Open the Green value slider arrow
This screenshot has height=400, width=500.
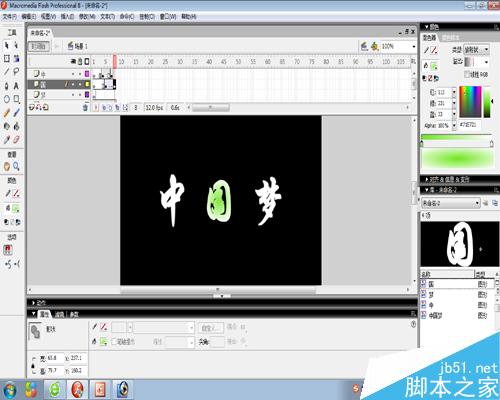[x=454, y=103]
